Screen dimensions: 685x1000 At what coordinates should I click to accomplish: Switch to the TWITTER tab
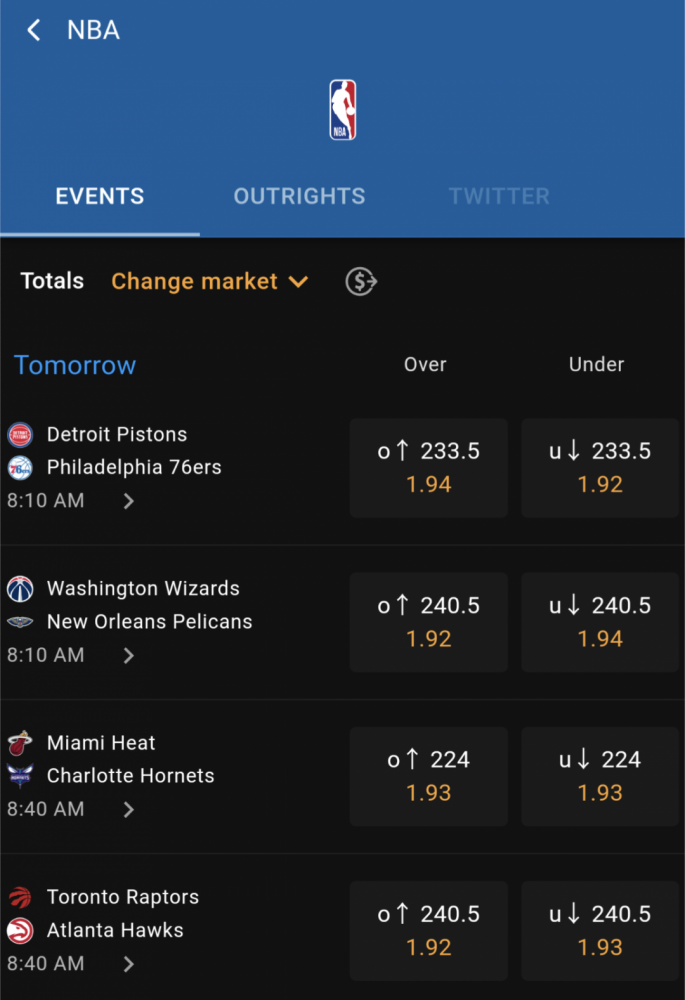[x=499, y=196]
